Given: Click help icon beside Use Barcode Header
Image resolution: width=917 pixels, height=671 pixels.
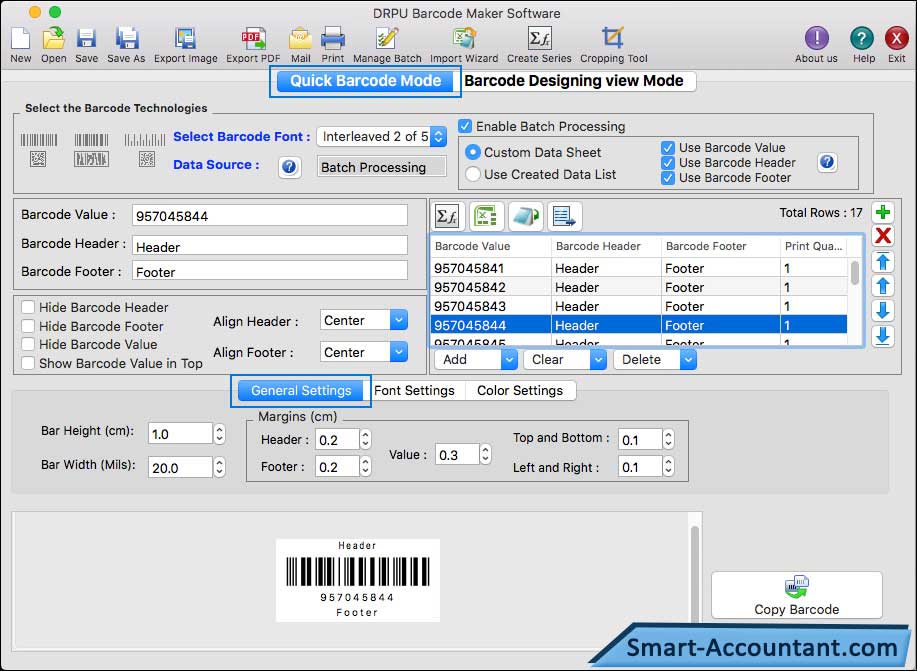Looking at the screenshot, I should 827,162.
